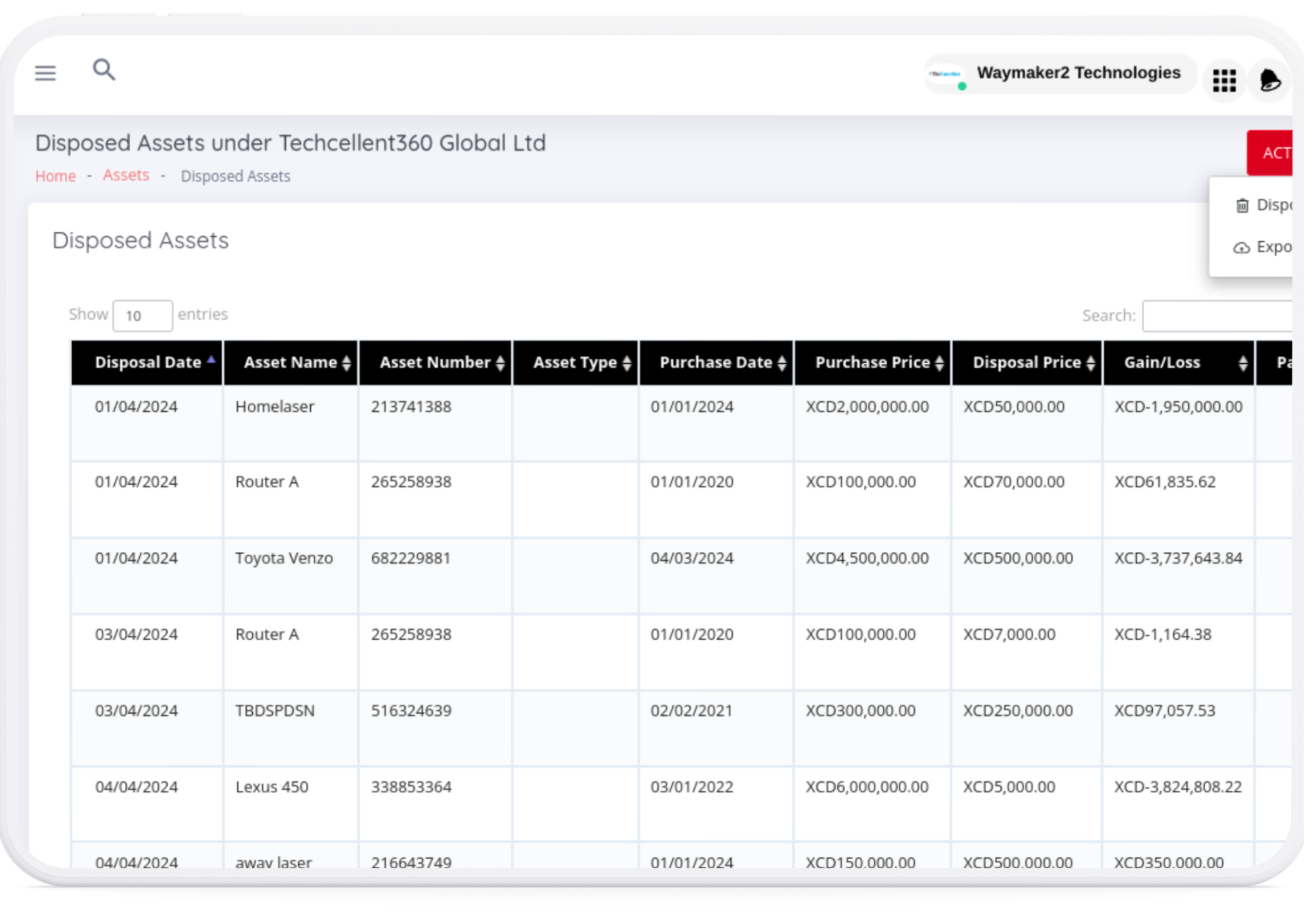Toggle sort arrow on Disposal Date
Screen dimensions: 1304x924
211,359
